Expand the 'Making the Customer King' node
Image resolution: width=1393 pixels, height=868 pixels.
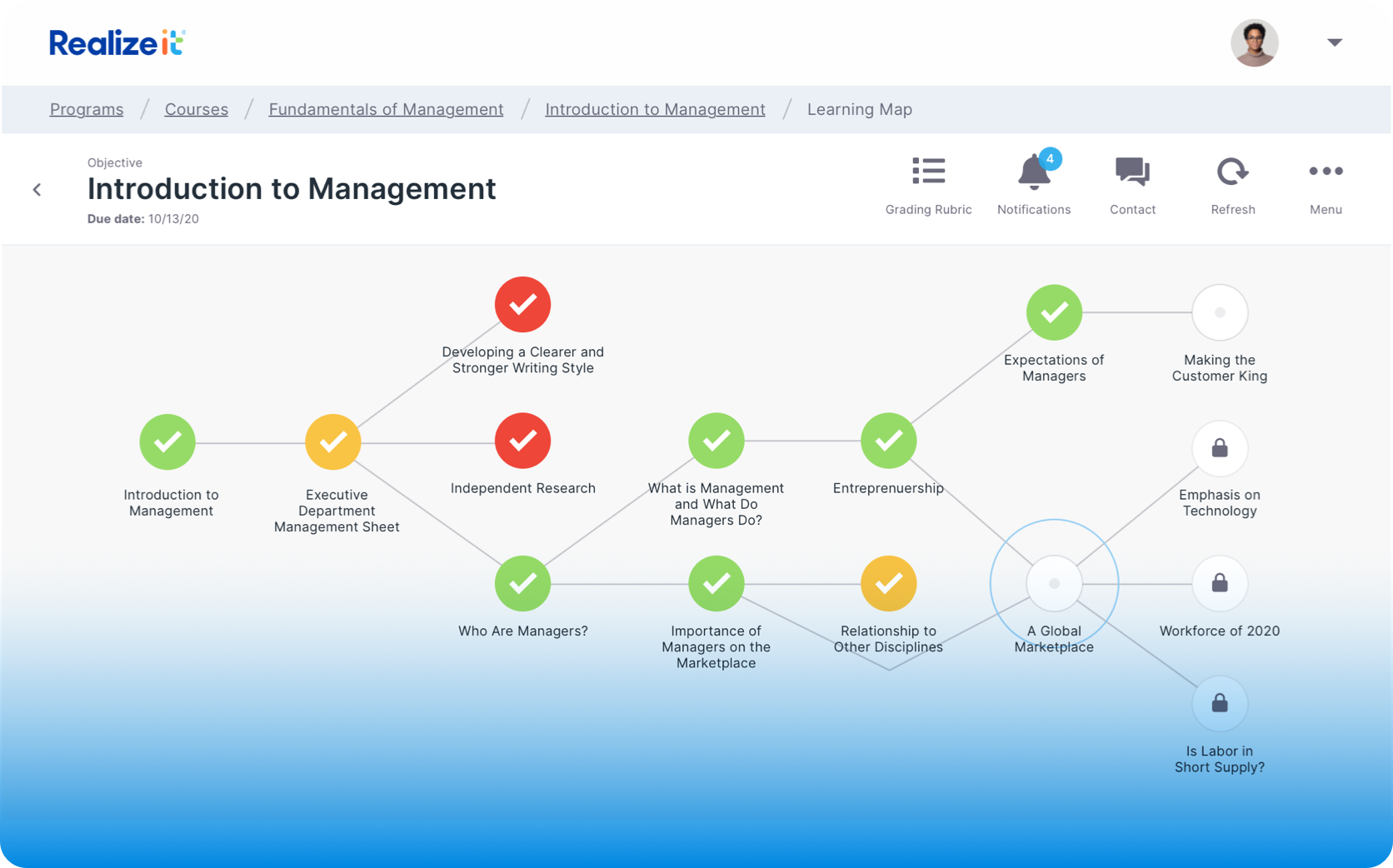pos(1219,312)
